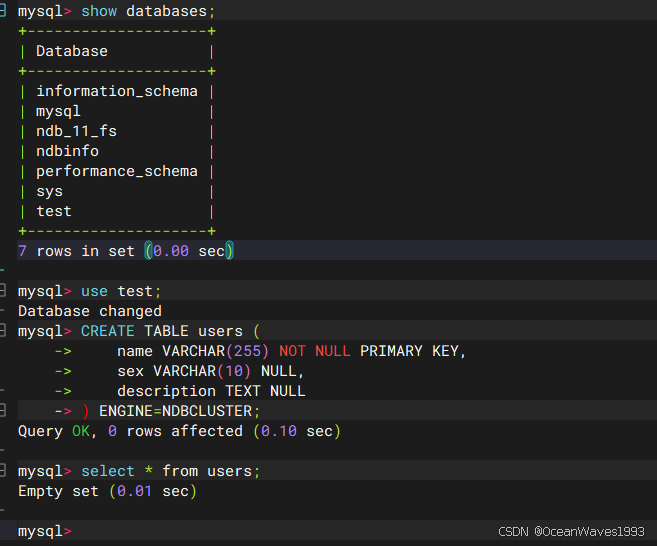Click the 'sex' column name
Screen dimensions: 657x546
tap(130, 371)
